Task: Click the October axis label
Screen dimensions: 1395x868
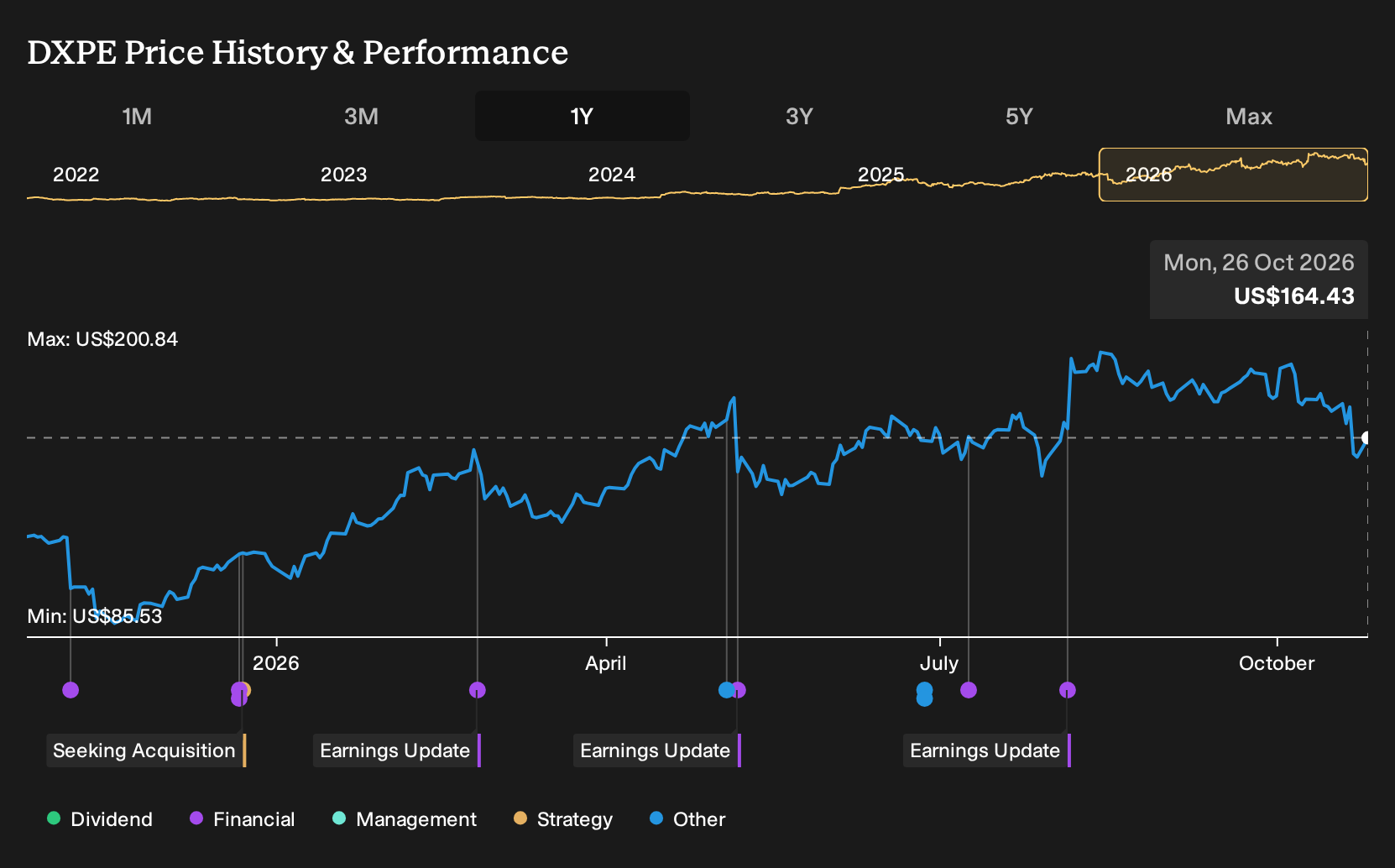Action: pyautogui.click(x=1277, y=663)
